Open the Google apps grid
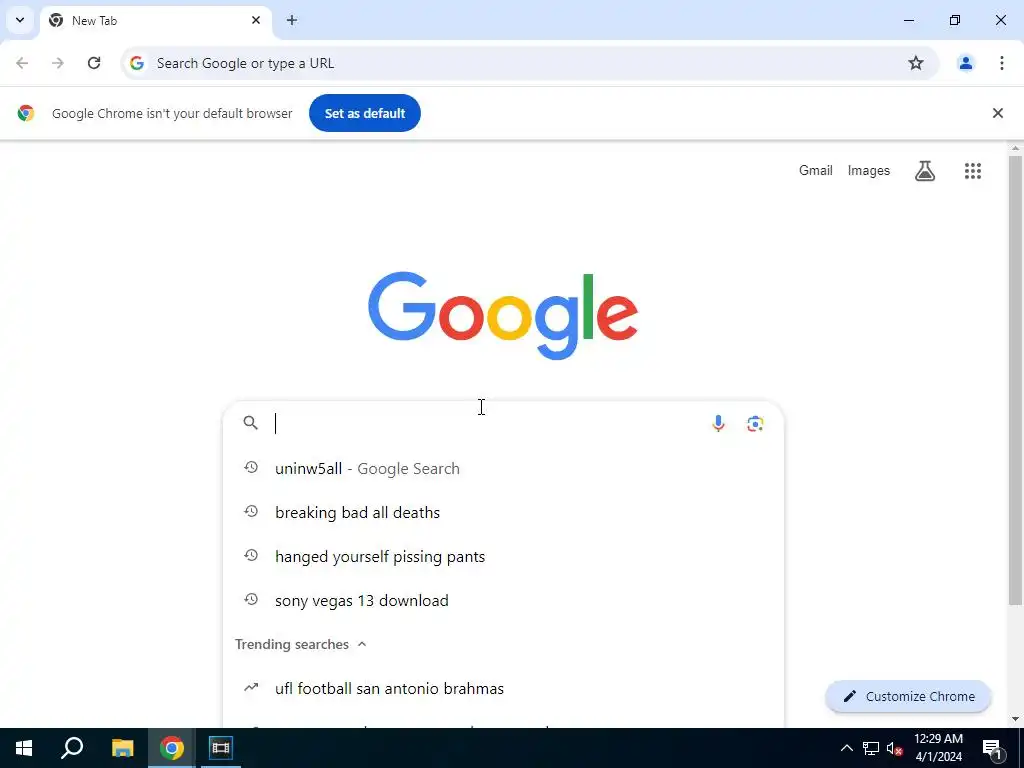 point(972,171)
